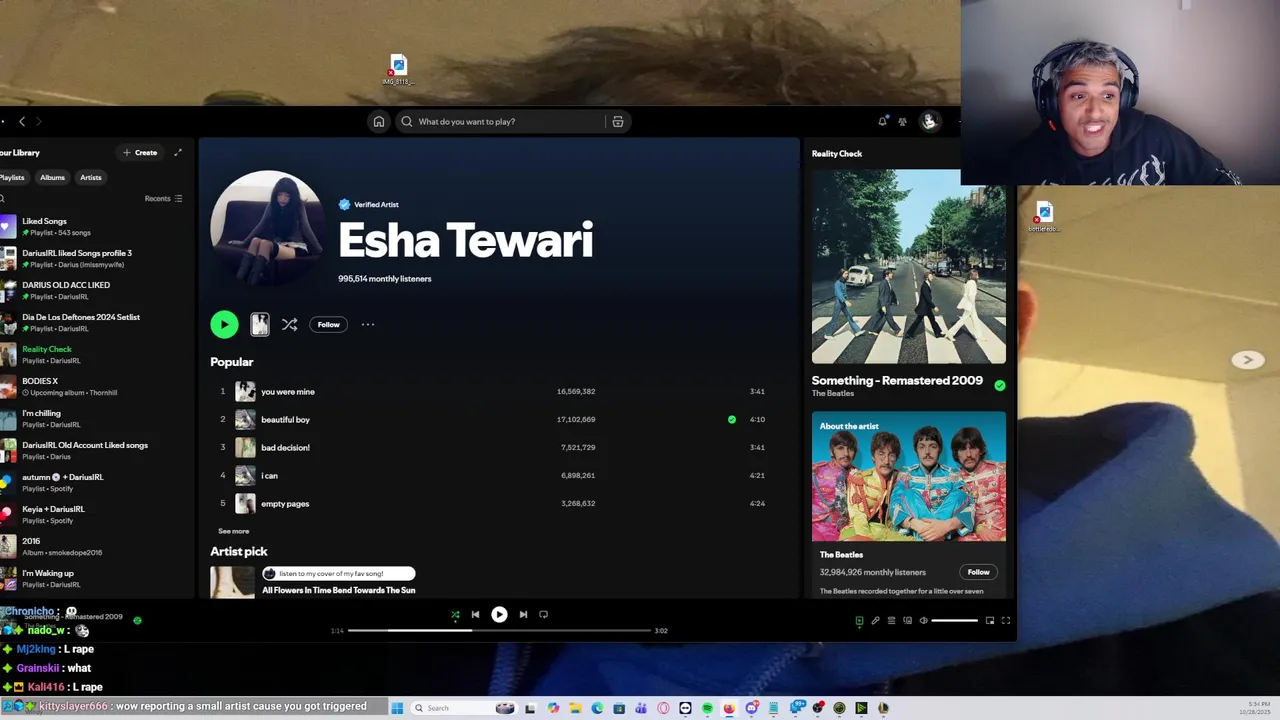
Task: Open Connect to a device icon
Action: pos(907,621)
